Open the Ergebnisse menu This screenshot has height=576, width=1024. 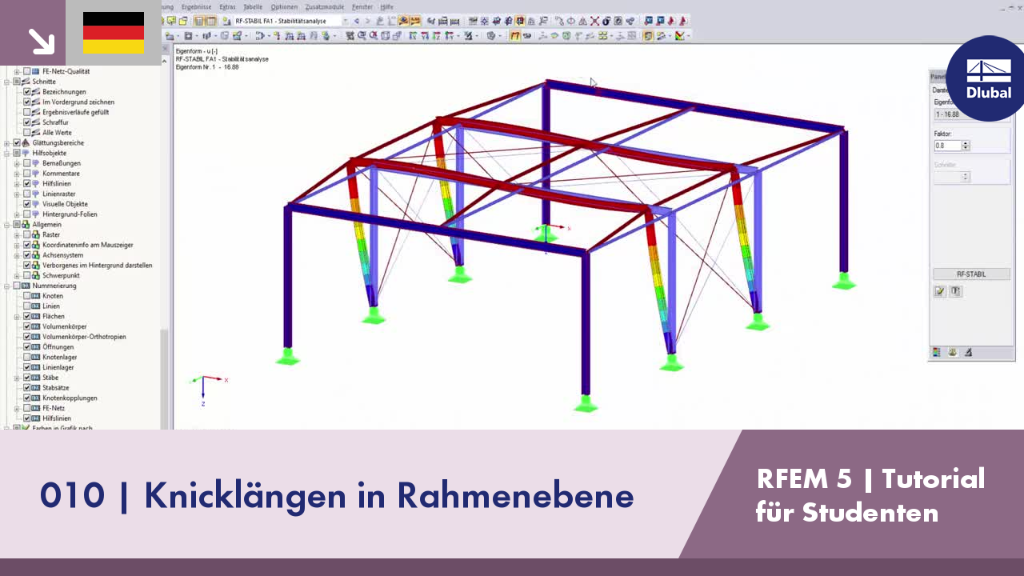196,7
